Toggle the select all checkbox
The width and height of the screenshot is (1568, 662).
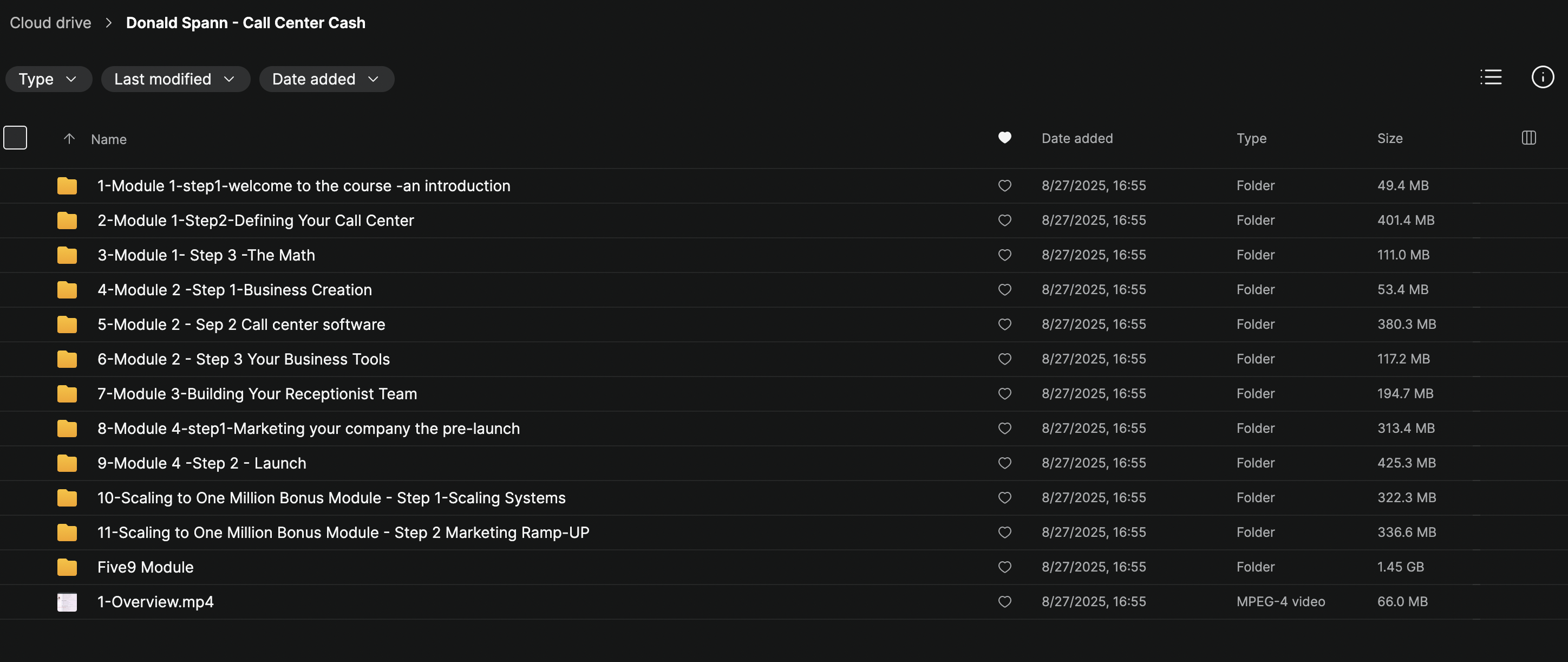(x=15, y=138)
